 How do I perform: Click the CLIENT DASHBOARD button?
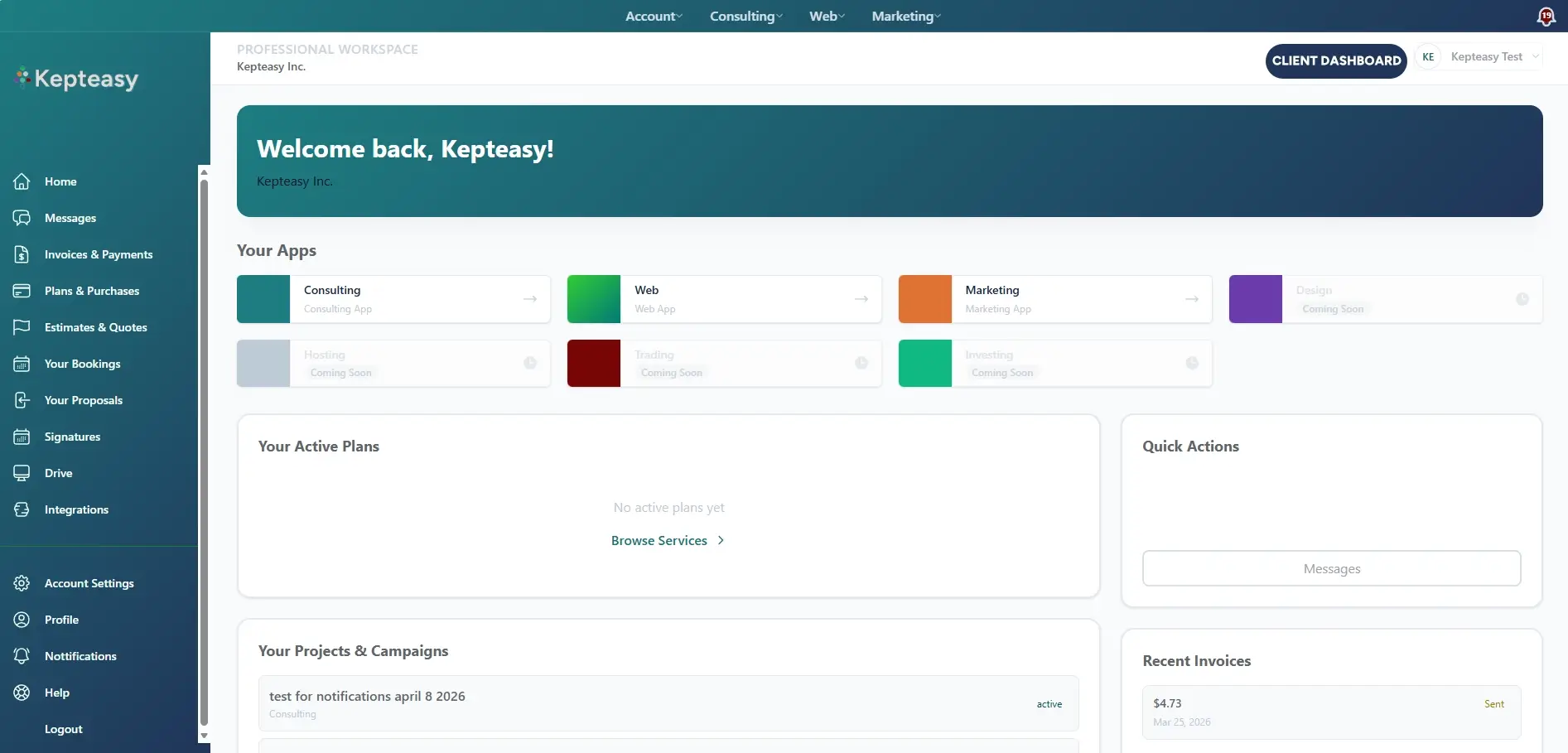click(1336, 60)
